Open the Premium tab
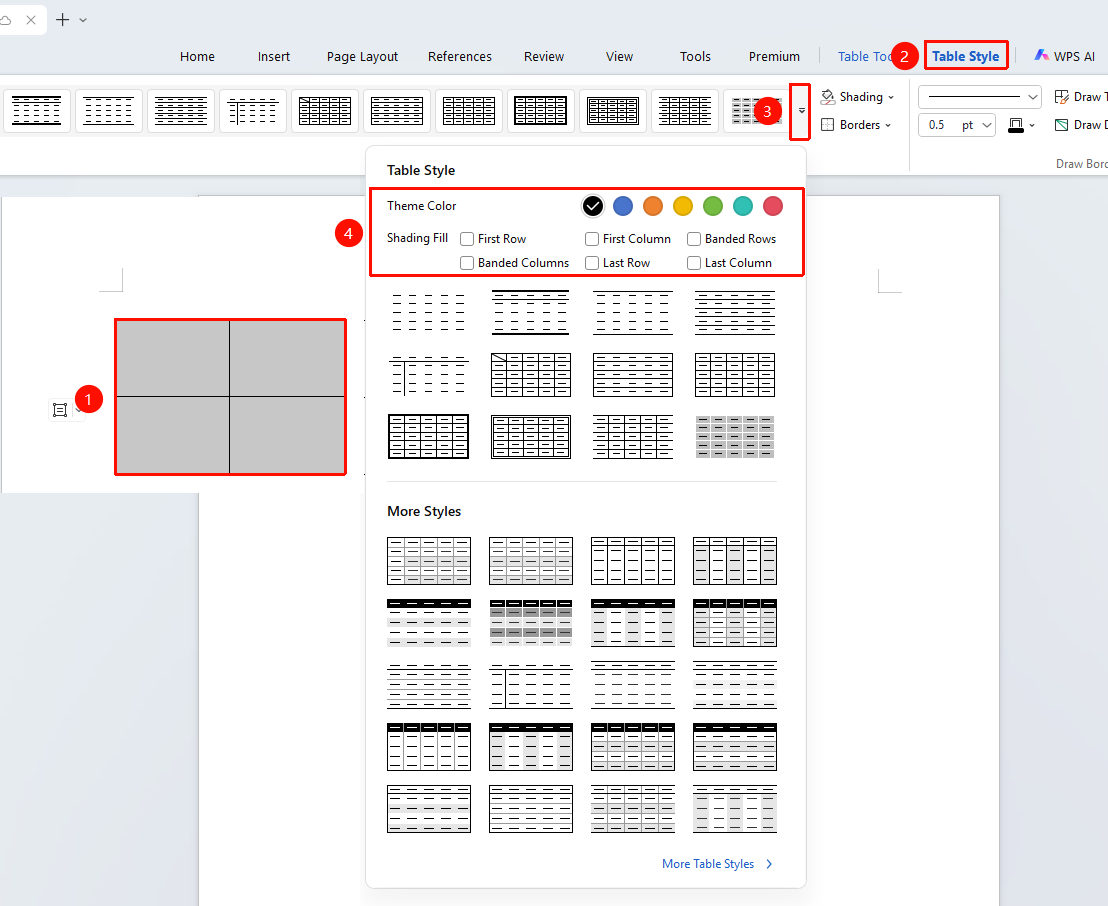1108x906 pixels. click(774, 57)
